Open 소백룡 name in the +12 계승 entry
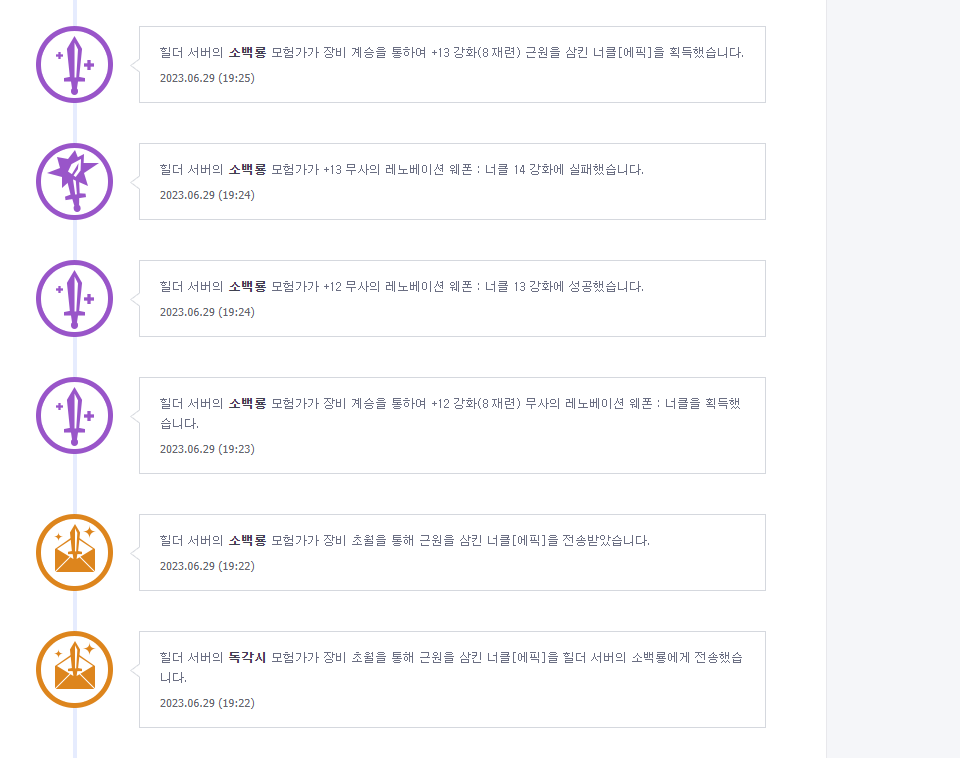 click(x=247, y=403)
